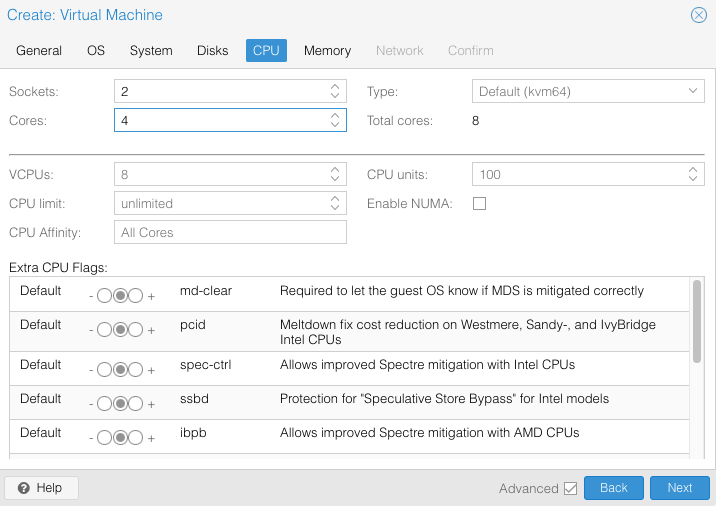Viewport: 716px width, 506px height.
Task: Turn off the ibpb flag
Action: pos(105,437)
